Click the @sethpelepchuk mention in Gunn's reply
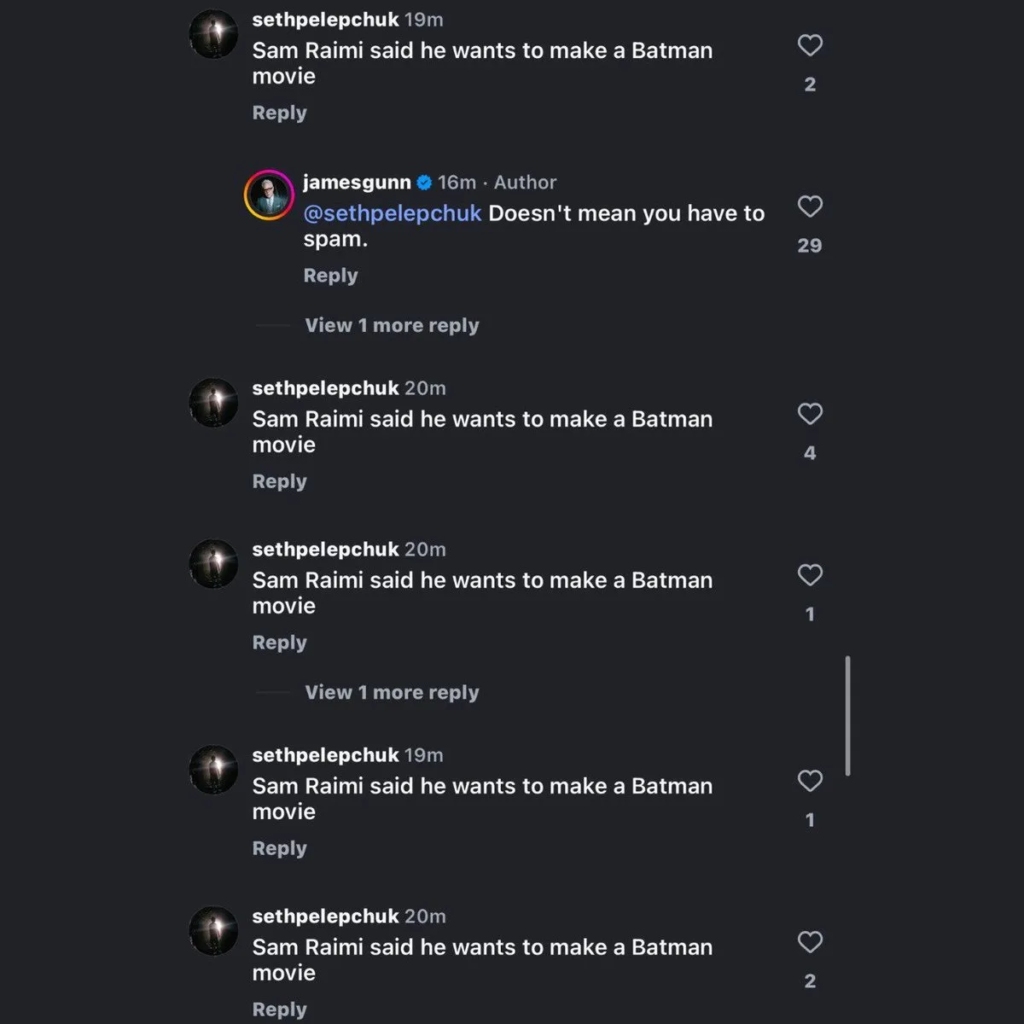1024x1024 pixels. pyautogui.click(x=392, y=213)
